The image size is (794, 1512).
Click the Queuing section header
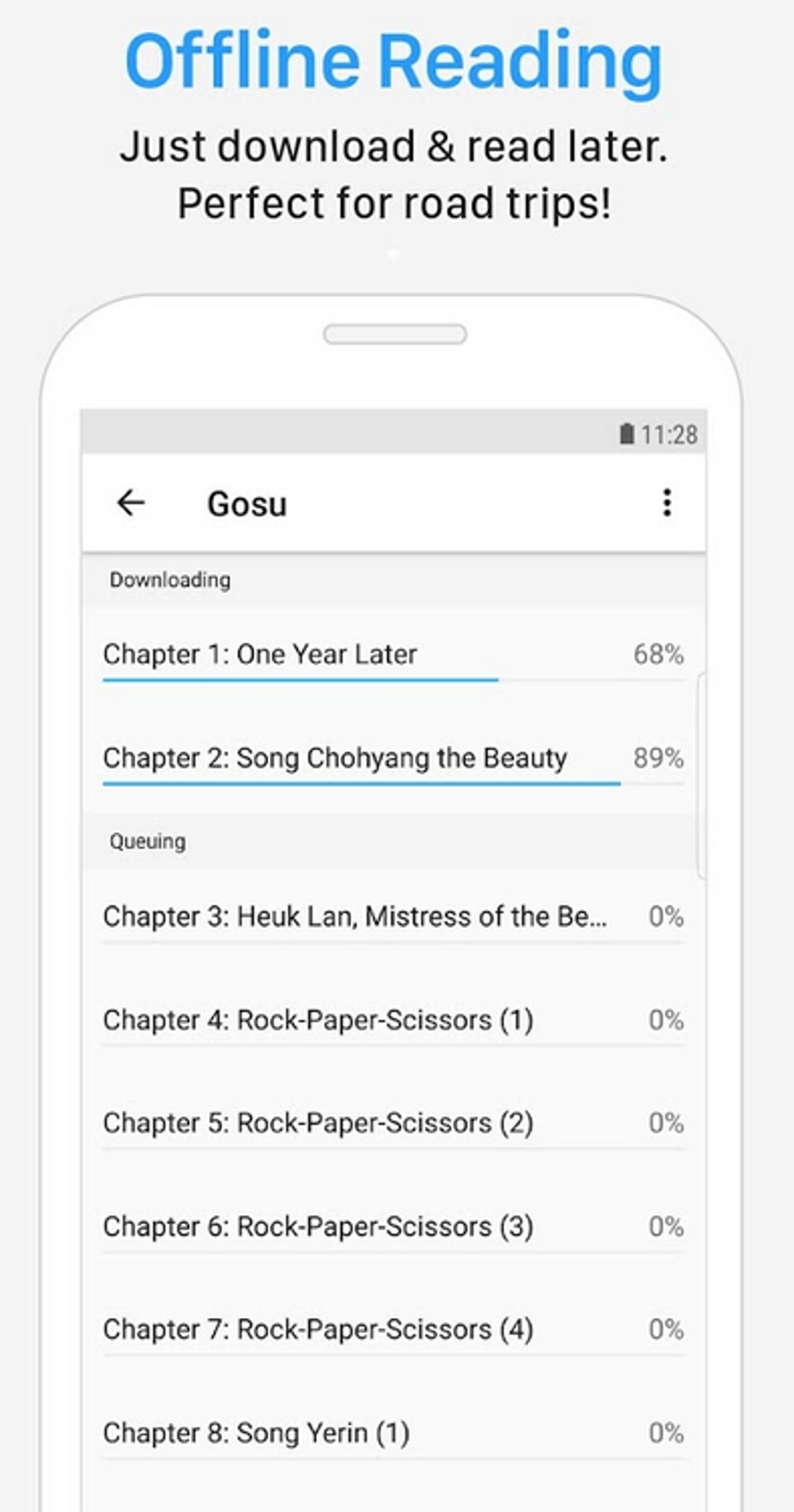(148, 842)
